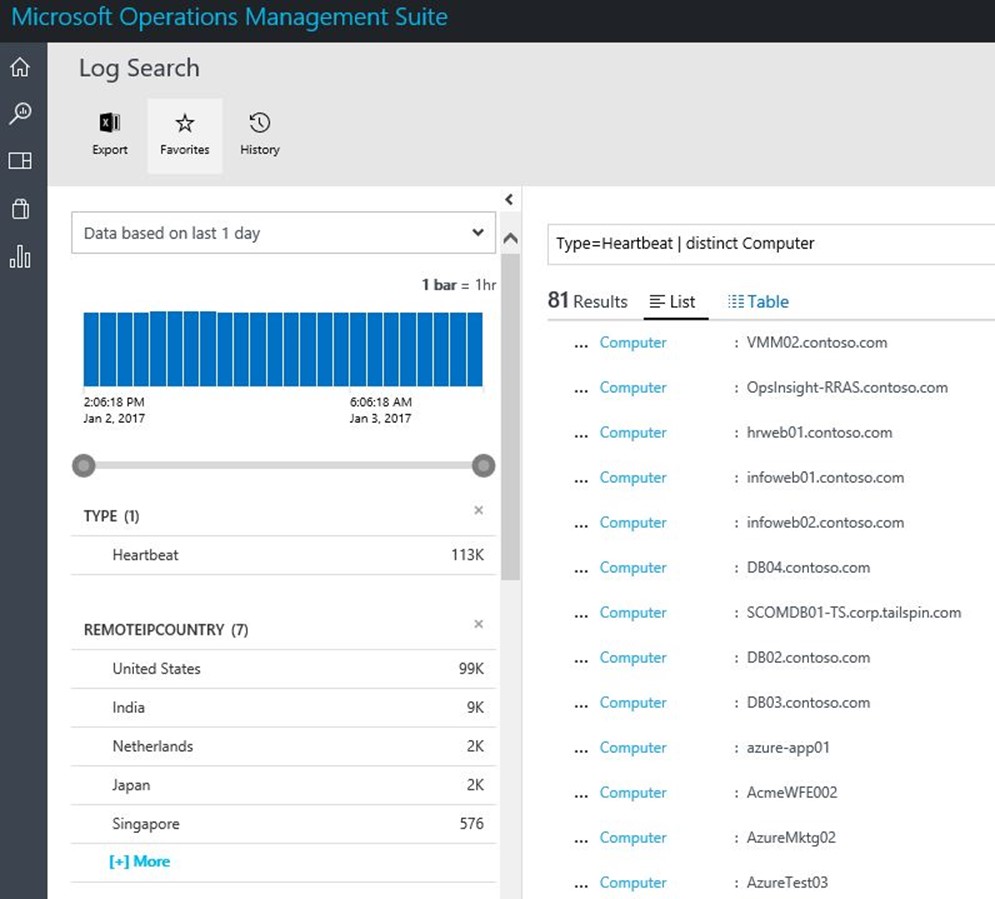Open the time range dropdown
This screenshot has height=899, width=995.
point(283,233)
